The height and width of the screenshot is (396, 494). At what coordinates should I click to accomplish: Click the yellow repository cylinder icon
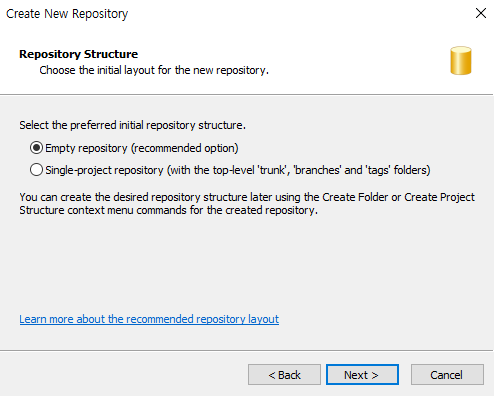click(461, 60)
